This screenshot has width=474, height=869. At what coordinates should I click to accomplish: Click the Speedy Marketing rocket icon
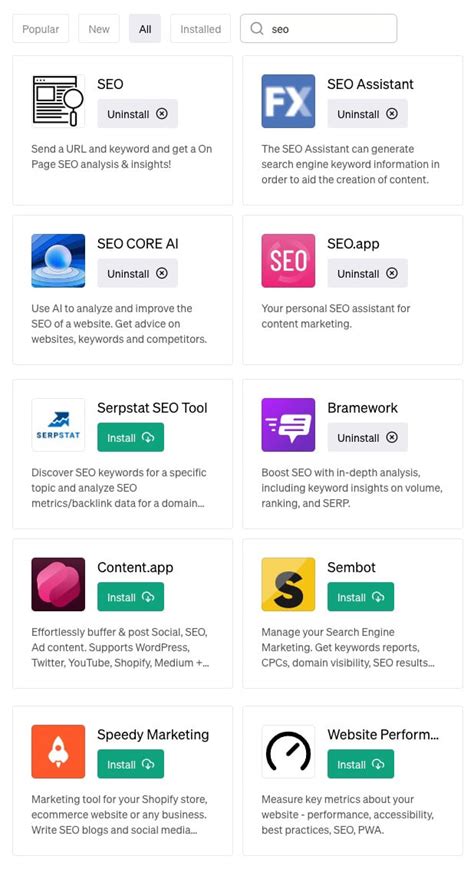click(58, 752)
